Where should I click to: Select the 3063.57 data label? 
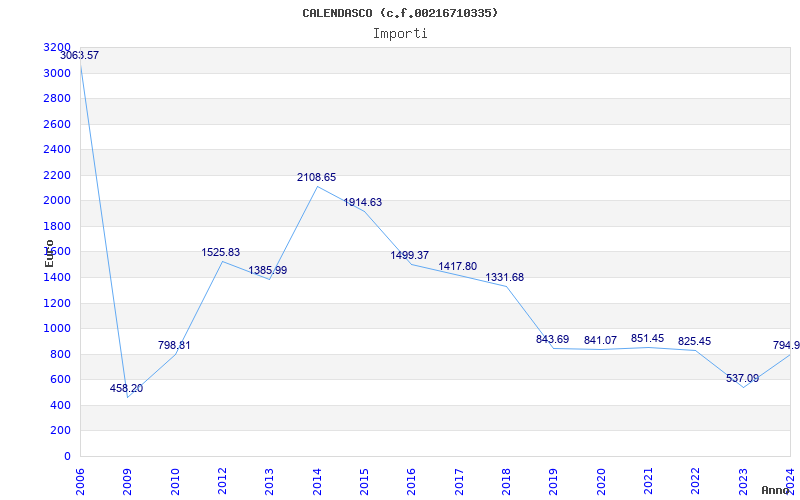click(80, 56)
